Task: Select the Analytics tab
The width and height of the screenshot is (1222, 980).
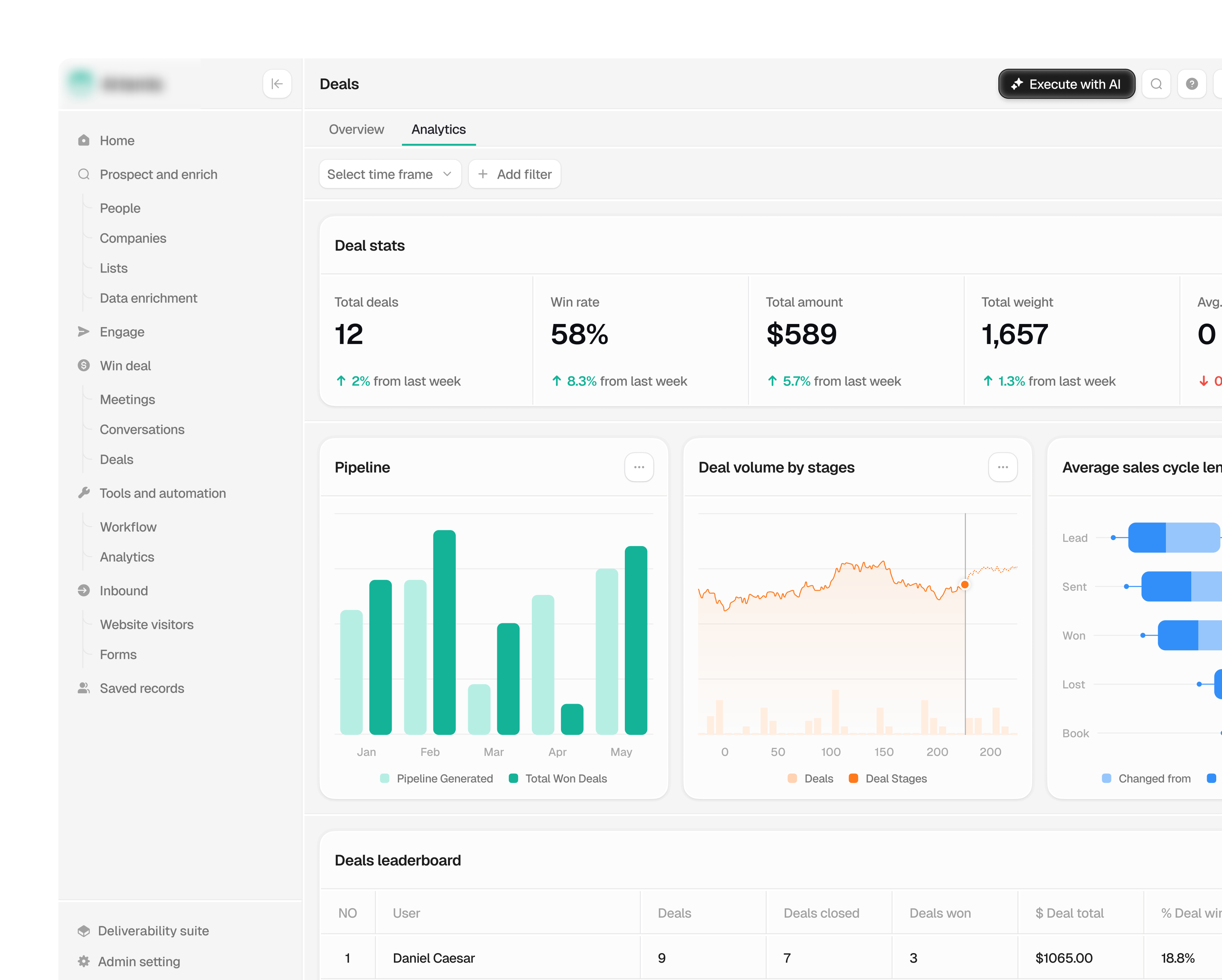Action: point(439,129)
